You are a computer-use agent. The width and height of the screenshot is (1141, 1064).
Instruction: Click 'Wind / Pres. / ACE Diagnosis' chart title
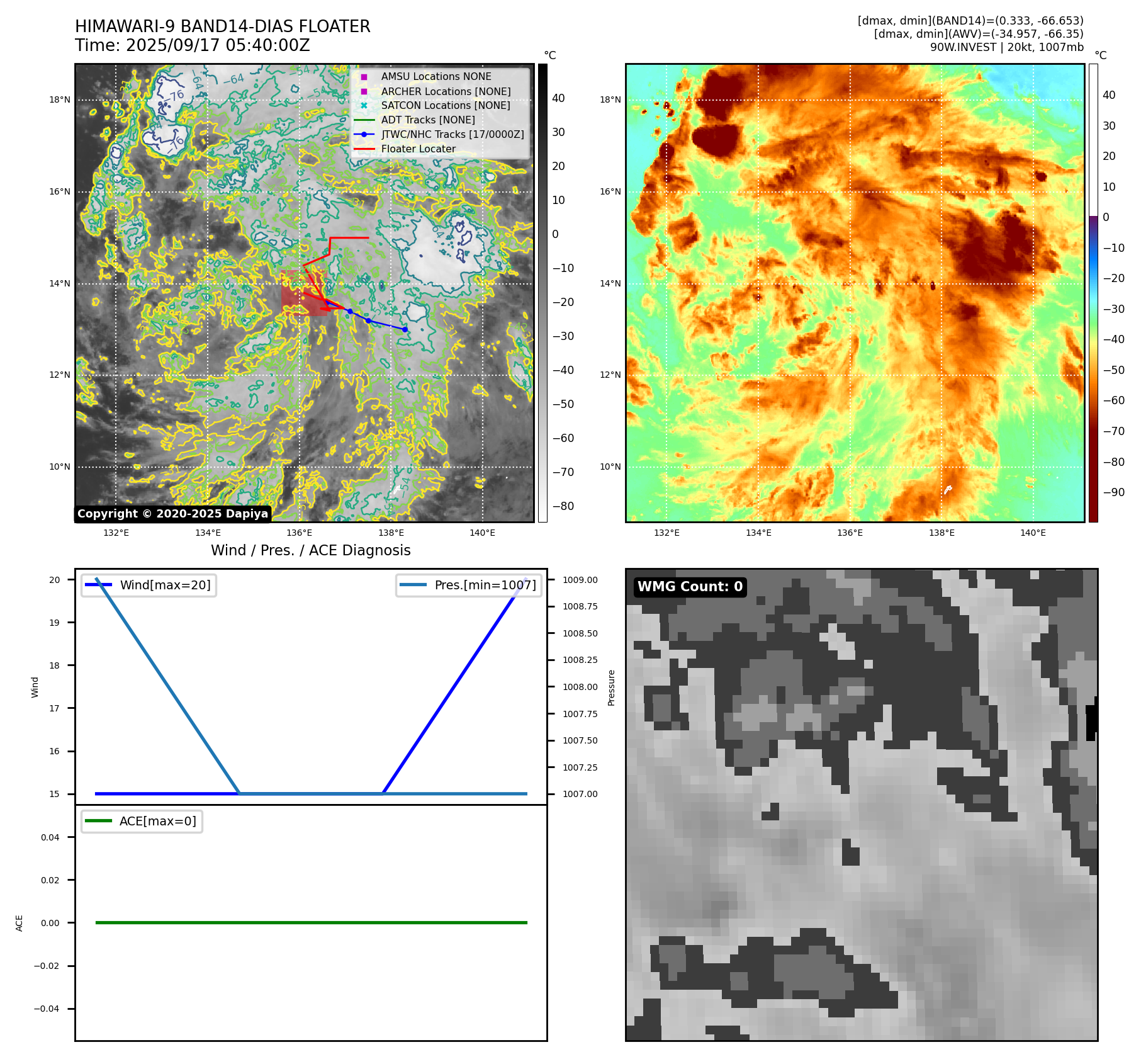[311, 550]
